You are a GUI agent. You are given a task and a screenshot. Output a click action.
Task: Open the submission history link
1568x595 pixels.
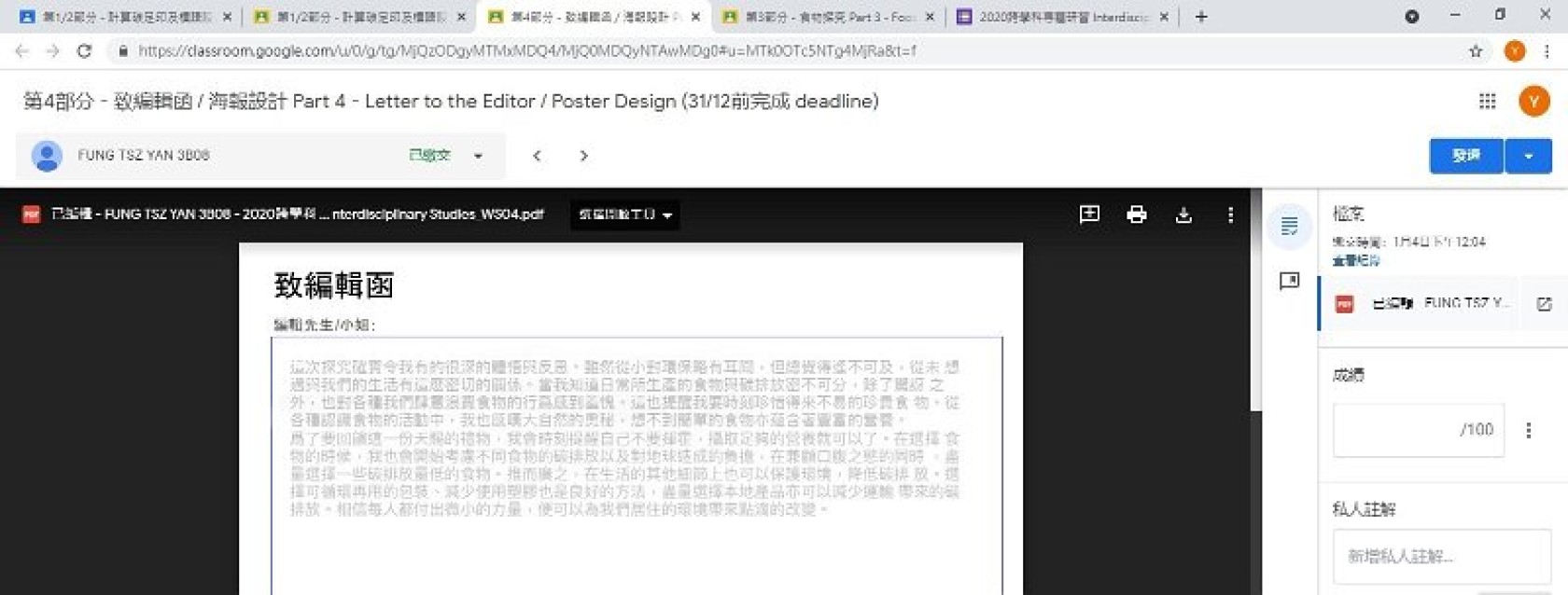[1356, 260]
